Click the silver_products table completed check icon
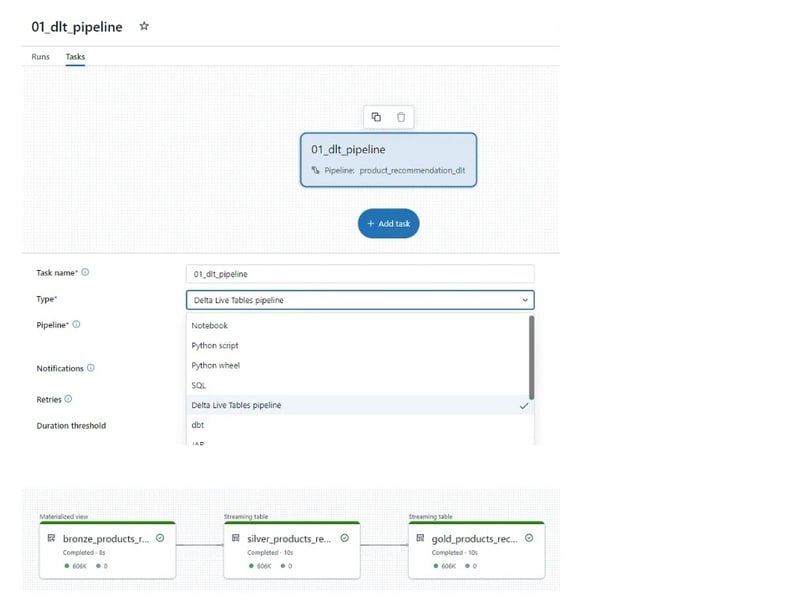The width and height of the screenshot is (800, 611). click(x=344, y=538)
